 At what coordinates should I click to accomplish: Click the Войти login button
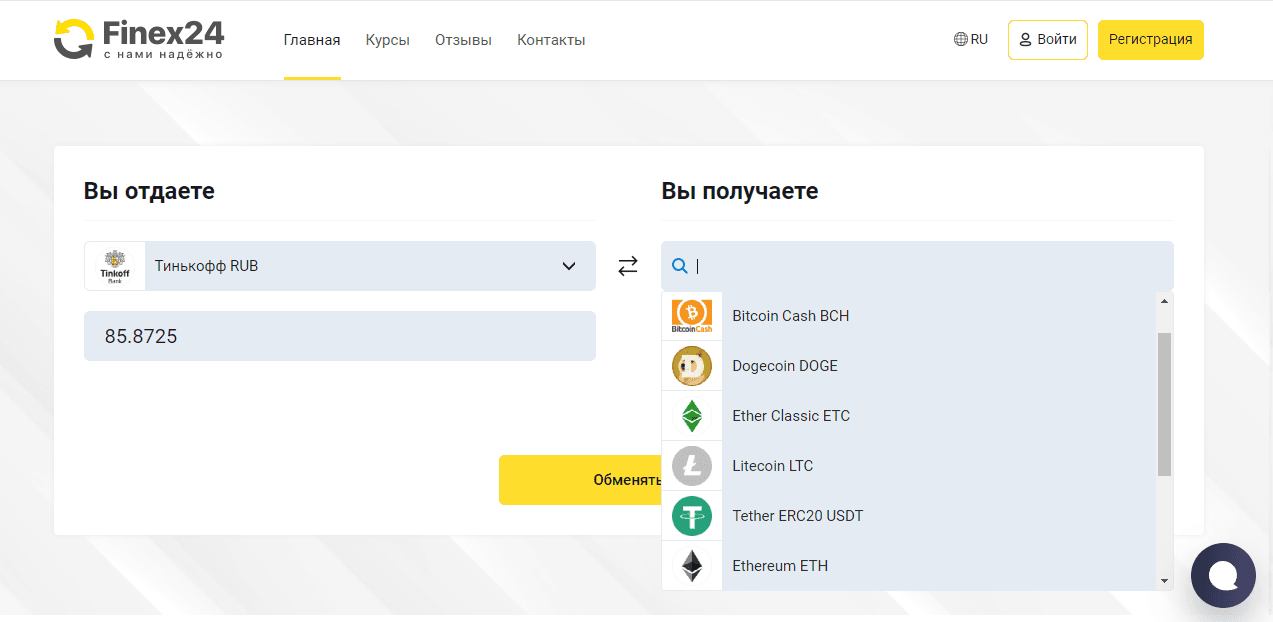click(x=1047, y=40)
